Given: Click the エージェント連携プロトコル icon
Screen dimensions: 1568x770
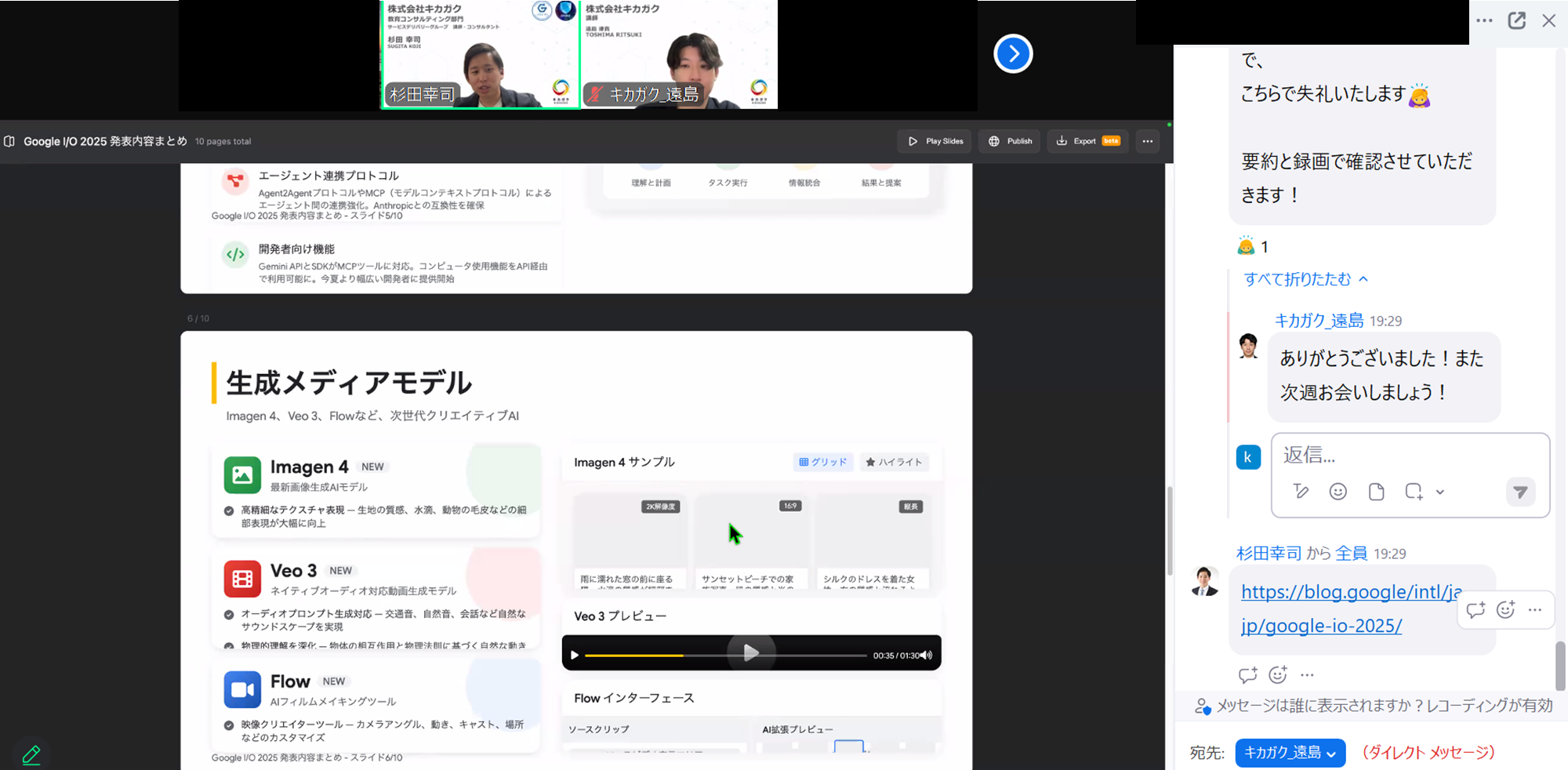Looking at the screenshot, I should [x=235, y=181].
